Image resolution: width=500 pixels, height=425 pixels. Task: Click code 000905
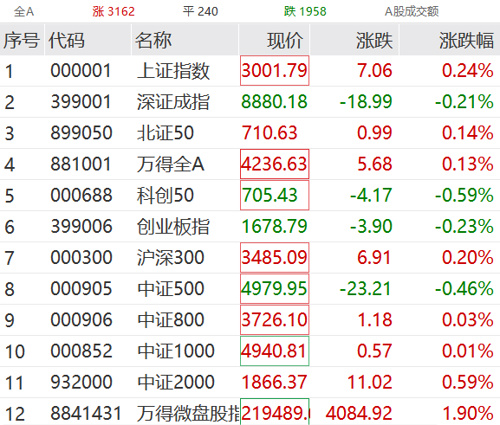pyautogui.click(x=81, y=289)
